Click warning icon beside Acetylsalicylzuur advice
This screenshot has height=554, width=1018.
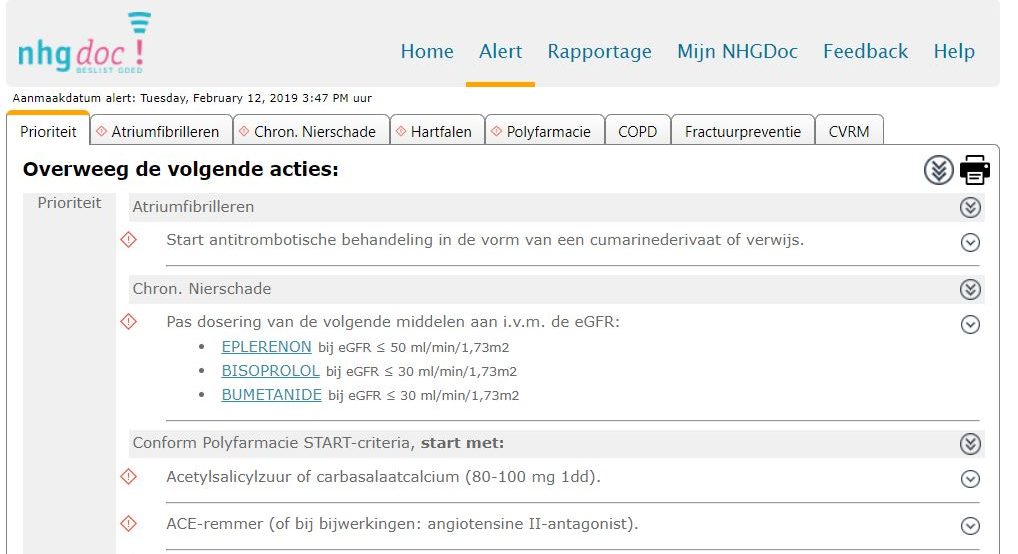coord(128,477)
